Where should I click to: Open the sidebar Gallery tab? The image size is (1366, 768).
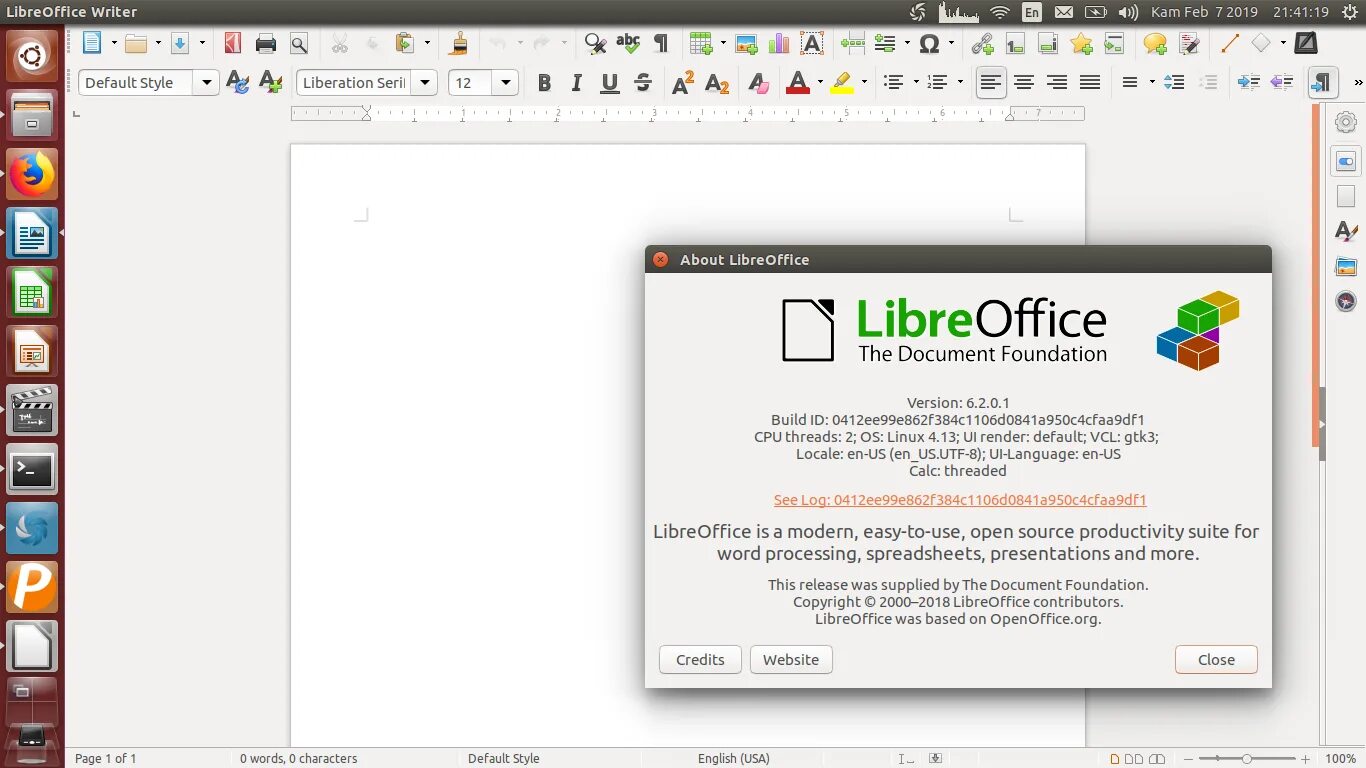[x=1346, y=266]
